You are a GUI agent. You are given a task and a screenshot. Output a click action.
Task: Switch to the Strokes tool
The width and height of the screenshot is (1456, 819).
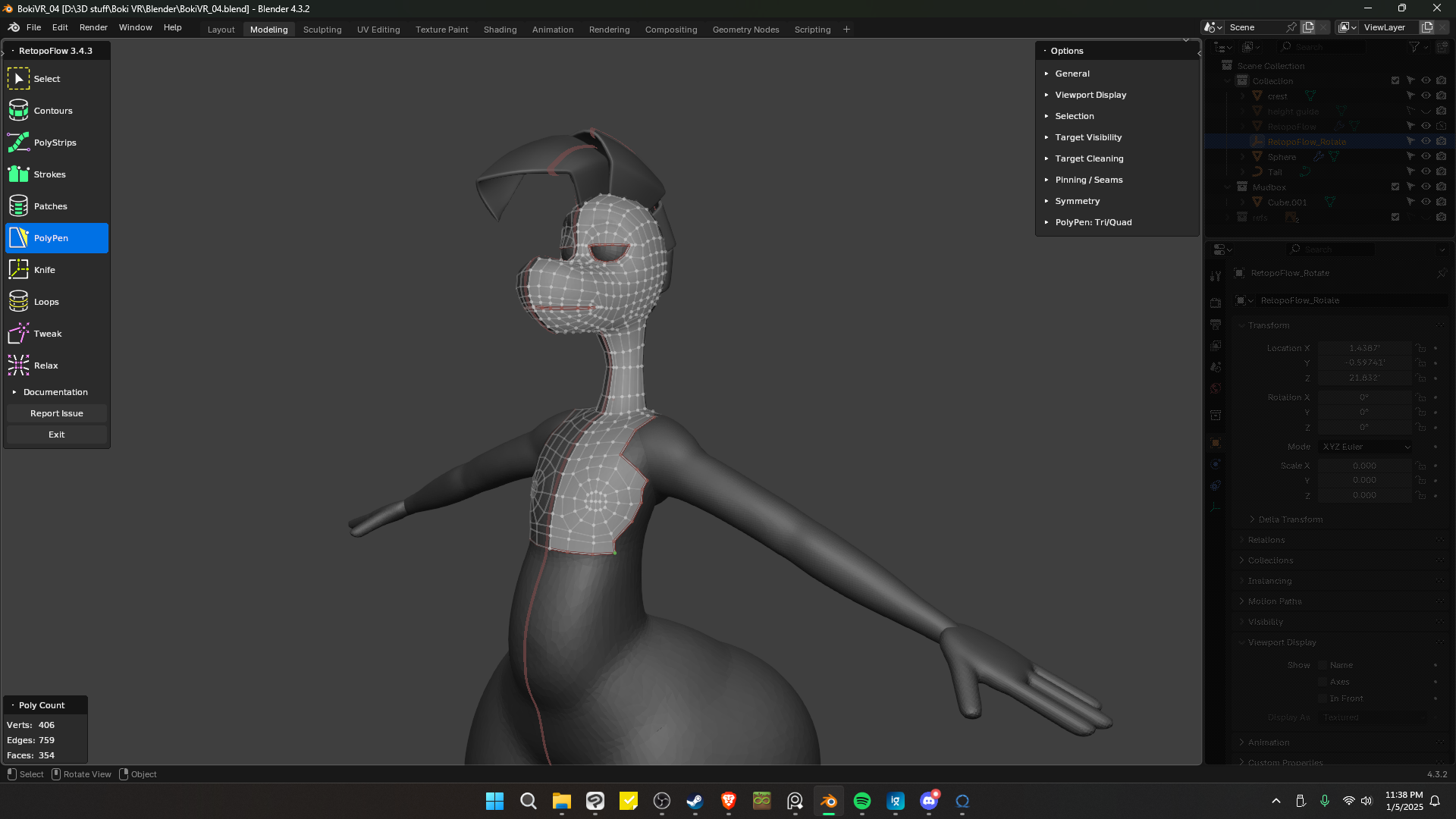point(57,174)
